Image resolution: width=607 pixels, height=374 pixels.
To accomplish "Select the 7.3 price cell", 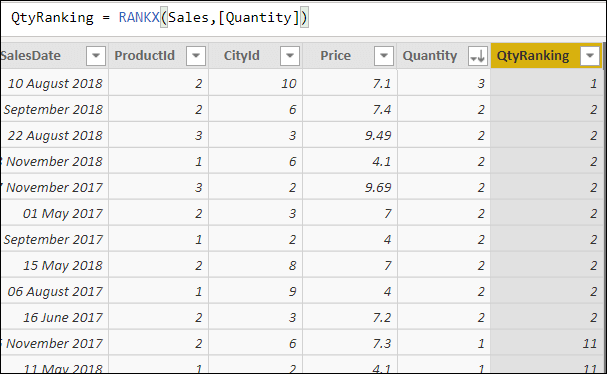I will pos(350,343).
